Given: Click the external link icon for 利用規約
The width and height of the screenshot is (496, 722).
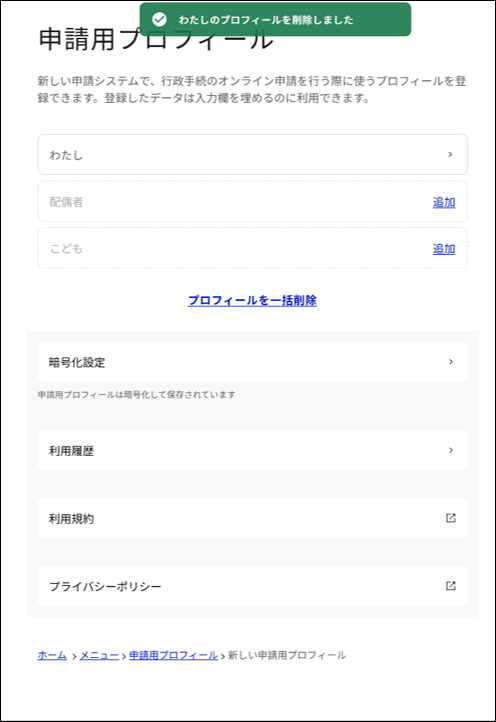Looking at the screenshot, I should click(x=451, y=518).
